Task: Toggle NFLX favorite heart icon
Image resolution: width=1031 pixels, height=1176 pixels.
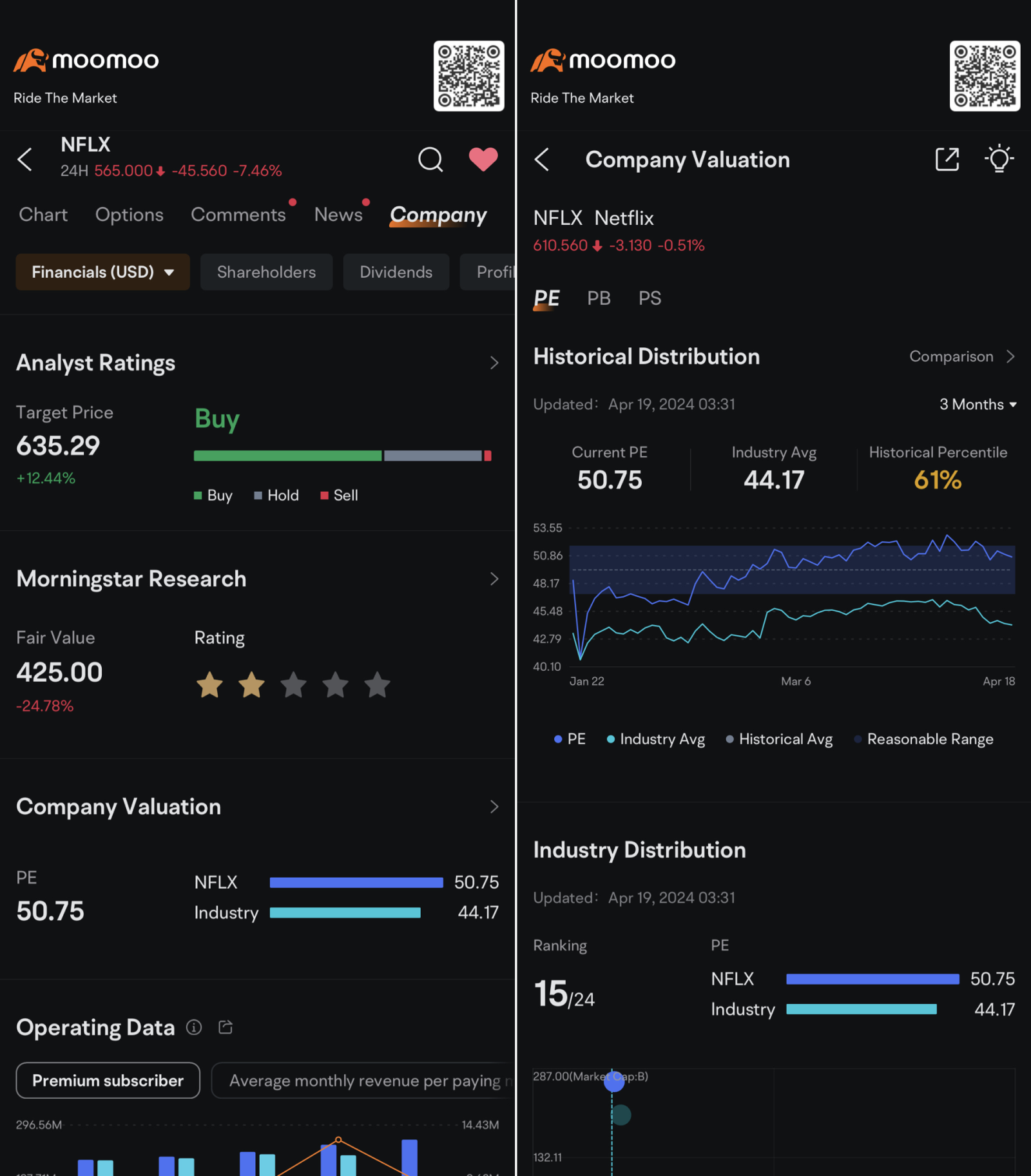Action: [x=483, y=159]
